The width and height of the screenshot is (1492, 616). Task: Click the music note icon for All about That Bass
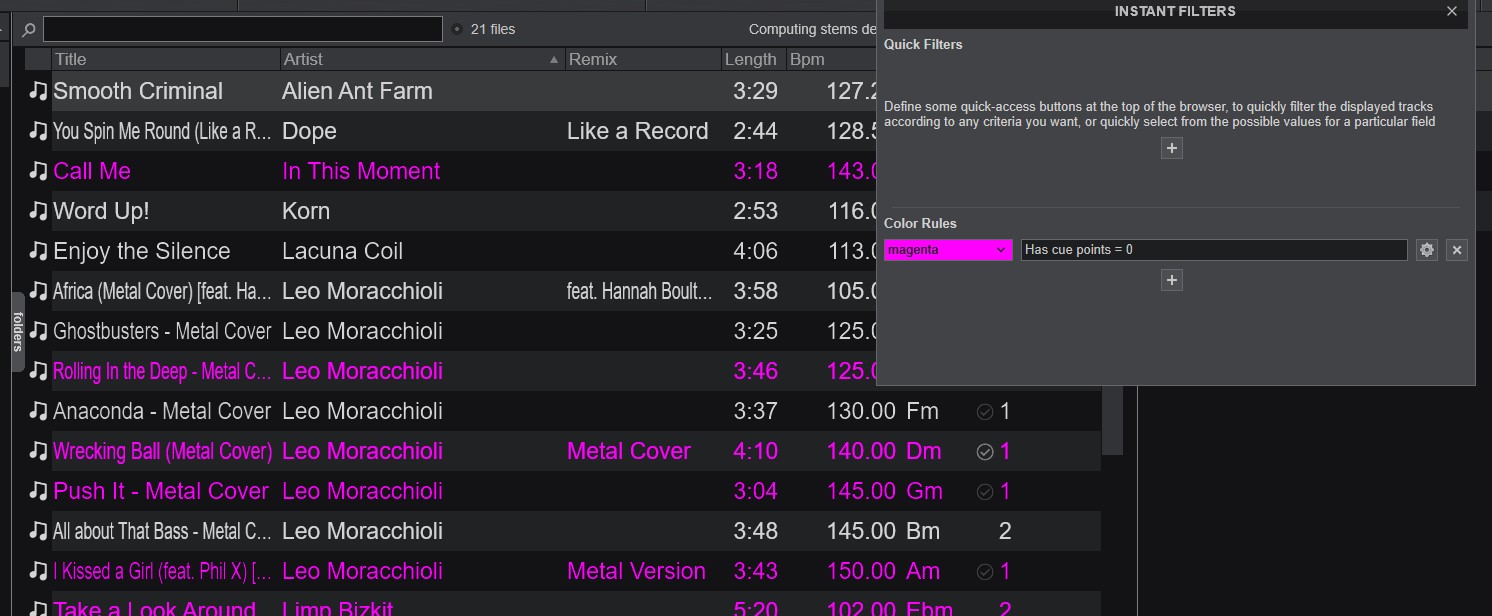38,531
